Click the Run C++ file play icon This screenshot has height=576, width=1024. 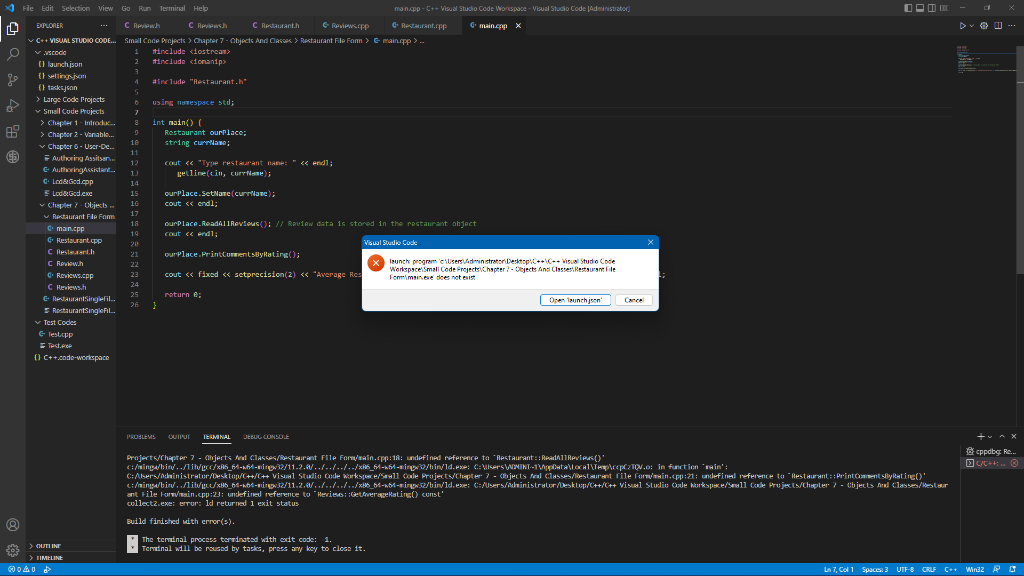pos(962,25)
